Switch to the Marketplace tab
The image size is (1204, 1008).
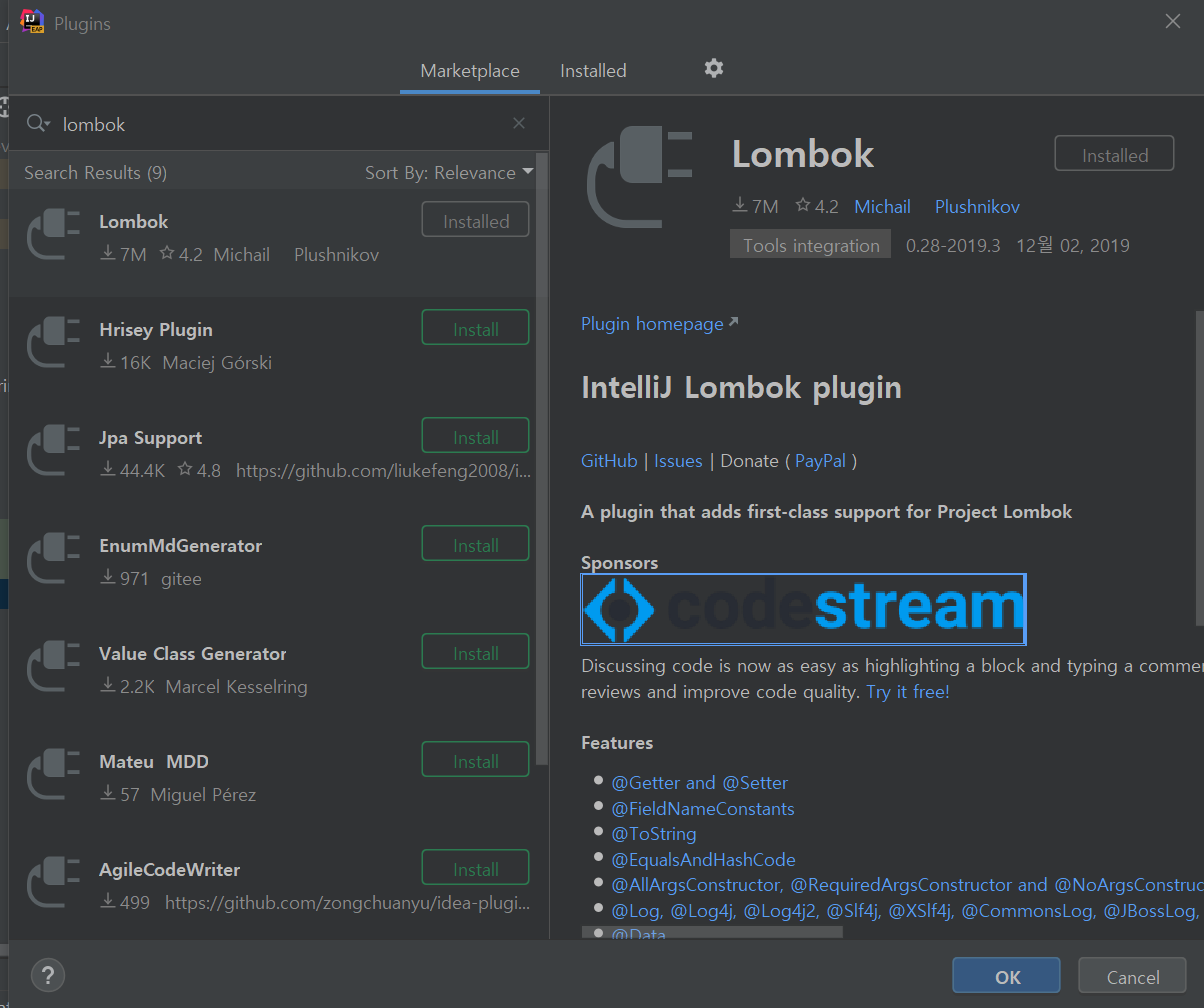[470, 71]
